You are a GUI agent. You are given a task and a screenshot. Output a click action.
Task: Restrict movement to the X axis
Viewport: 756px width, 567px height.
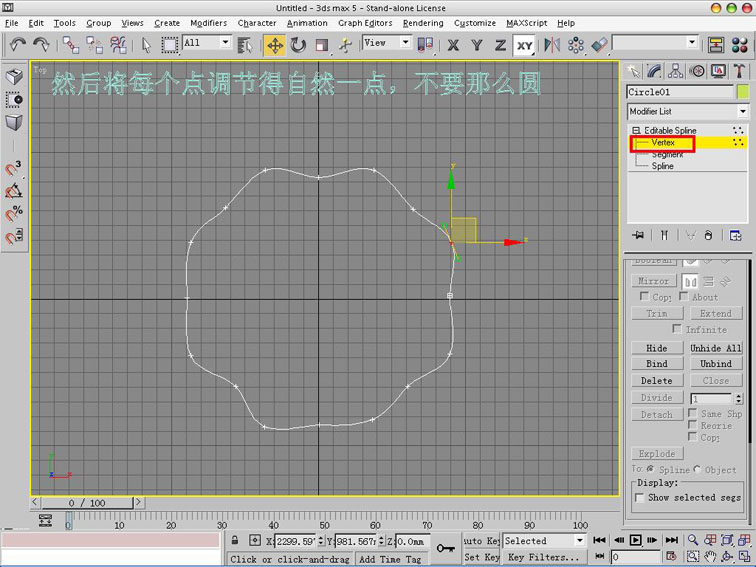[453, 45]
